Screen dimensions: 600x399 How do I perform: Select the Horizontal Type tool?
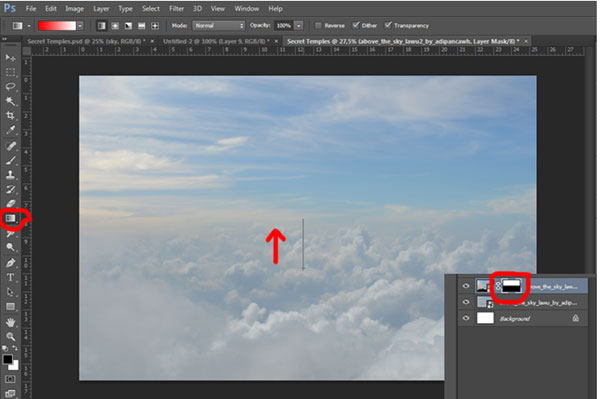pos(10,277)
